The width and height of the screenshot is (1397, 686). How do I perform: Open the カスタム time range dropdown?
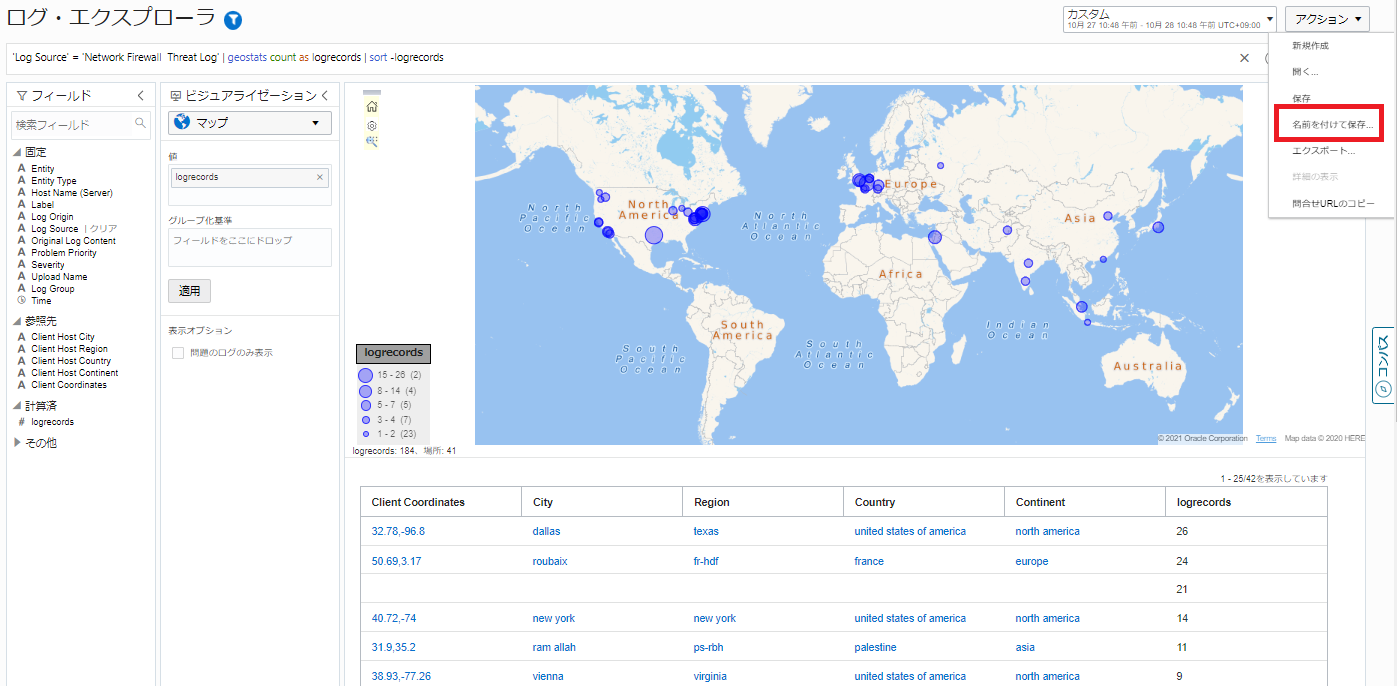(x=1169, y=19)
